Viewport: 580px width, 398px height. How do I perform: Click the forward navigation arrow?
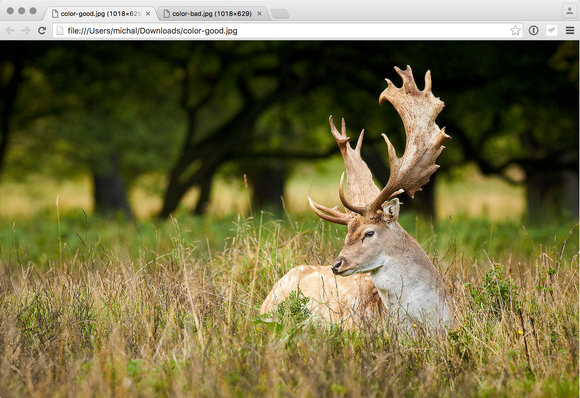[26, 30]
